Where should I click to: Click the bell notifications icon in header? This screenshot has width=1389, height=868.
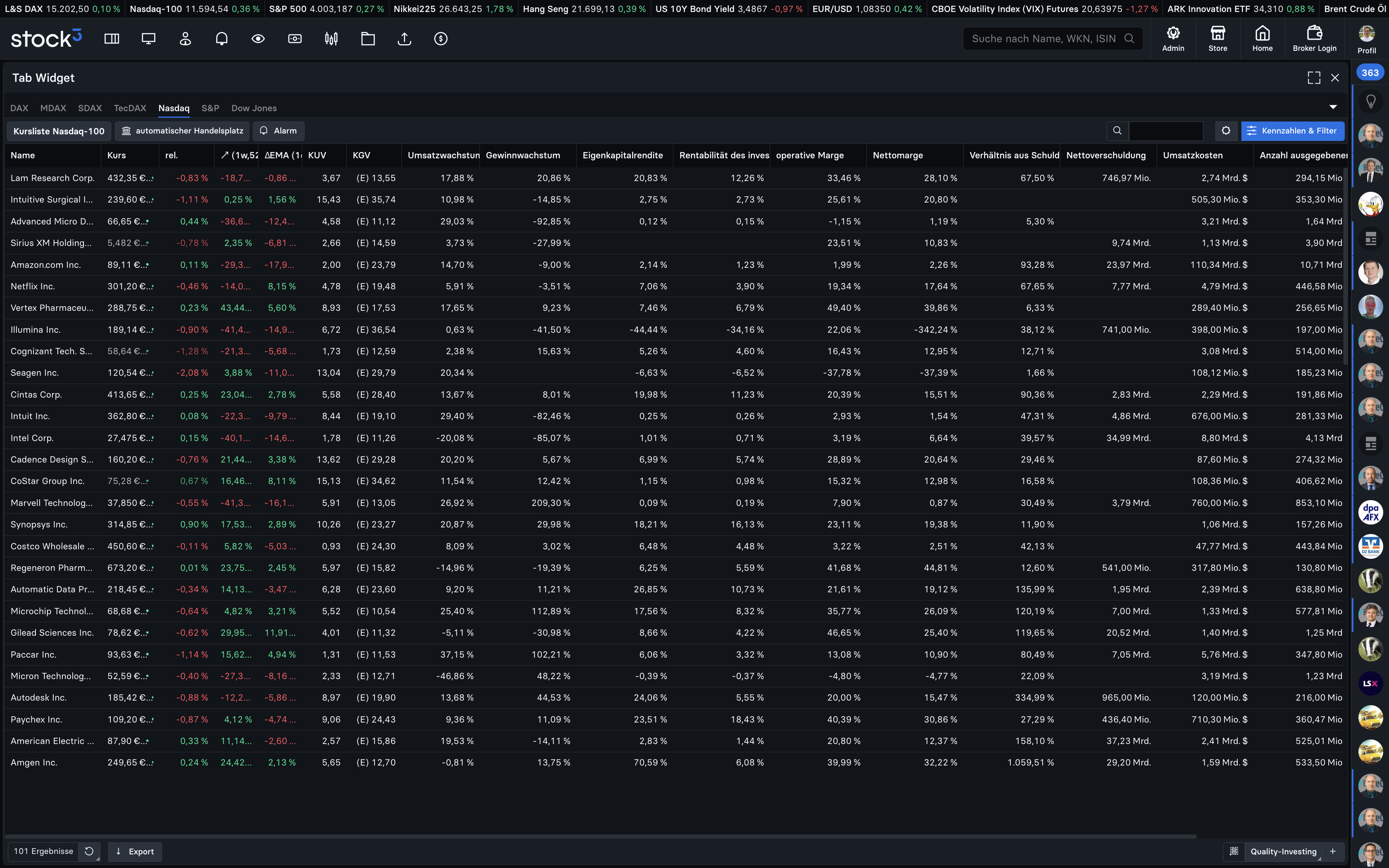(x=222, y=38)
